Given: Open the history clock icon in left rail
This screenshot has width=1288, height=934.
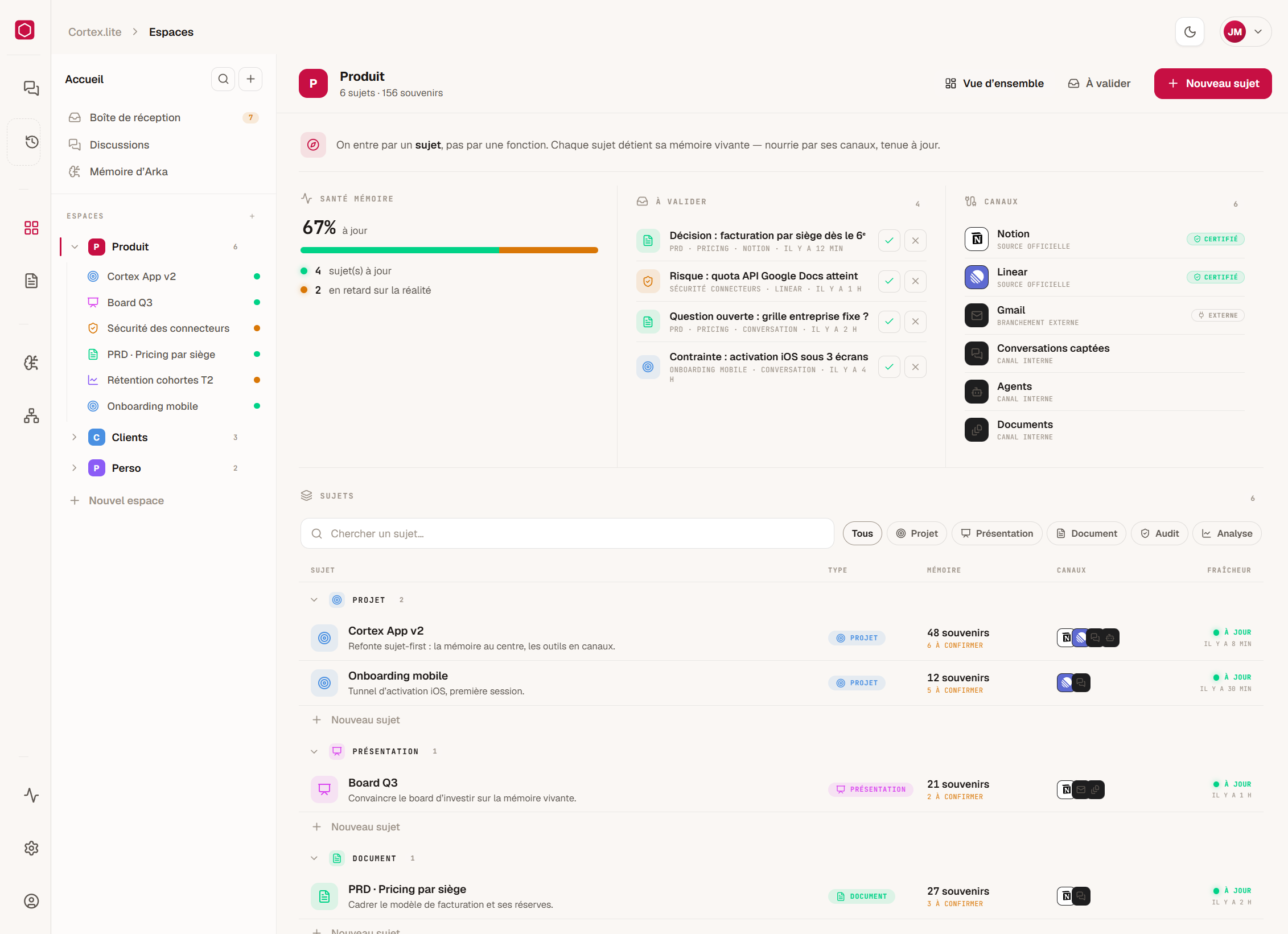Looking at the screenshot, I should pos(31,142).
